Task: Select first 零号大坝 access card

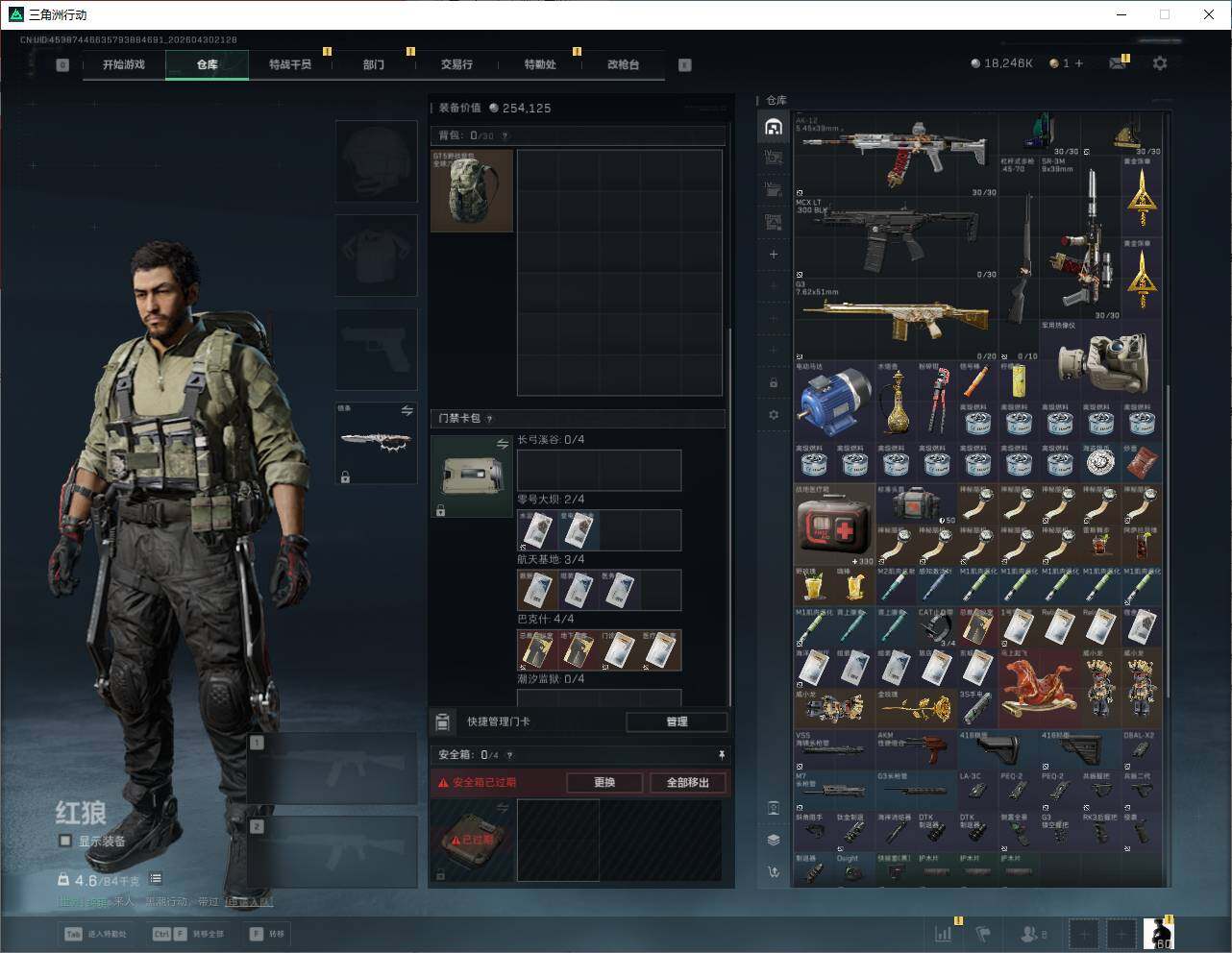Action: 538,530
